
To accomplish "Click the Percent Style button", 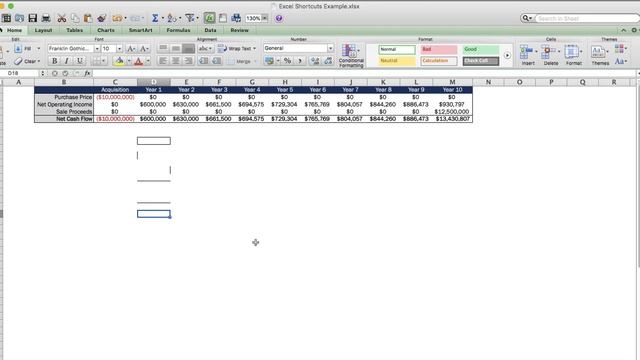I will click(x=288, y=61).
